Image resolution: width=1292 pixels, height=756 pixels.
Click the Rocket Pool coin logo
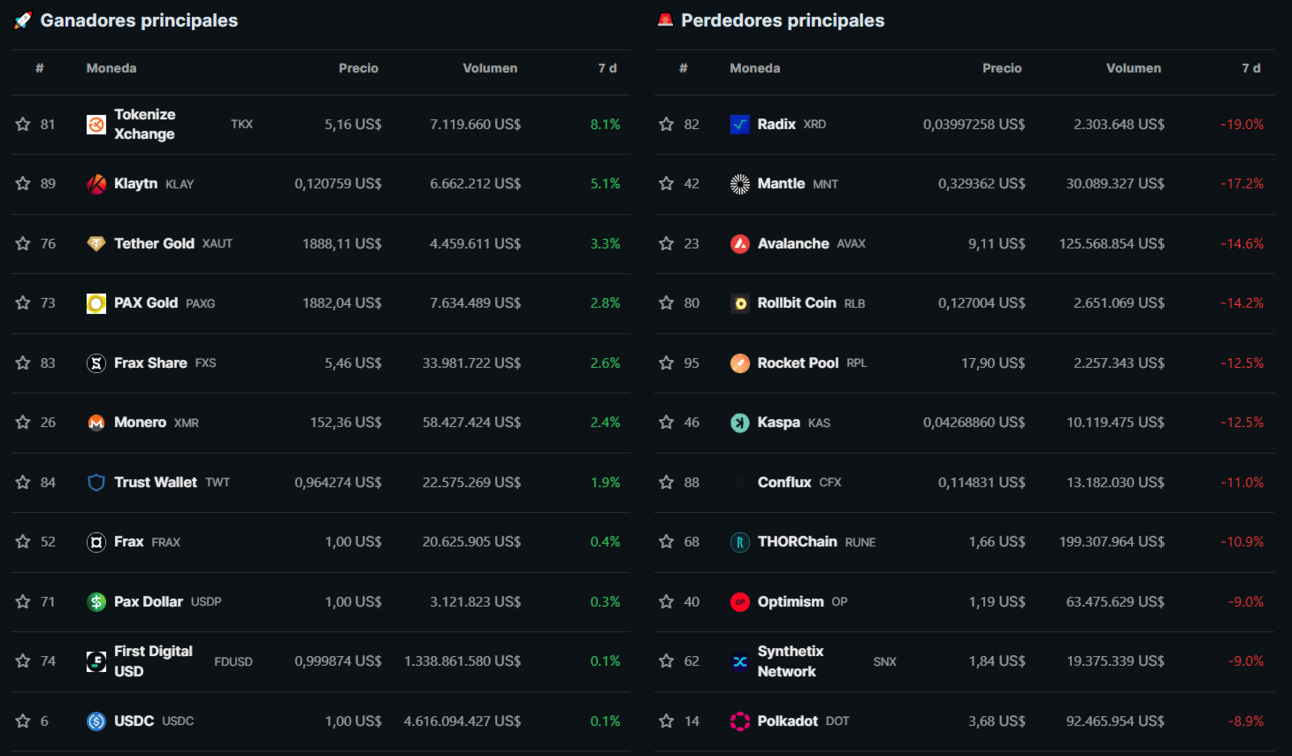[740, 363]
